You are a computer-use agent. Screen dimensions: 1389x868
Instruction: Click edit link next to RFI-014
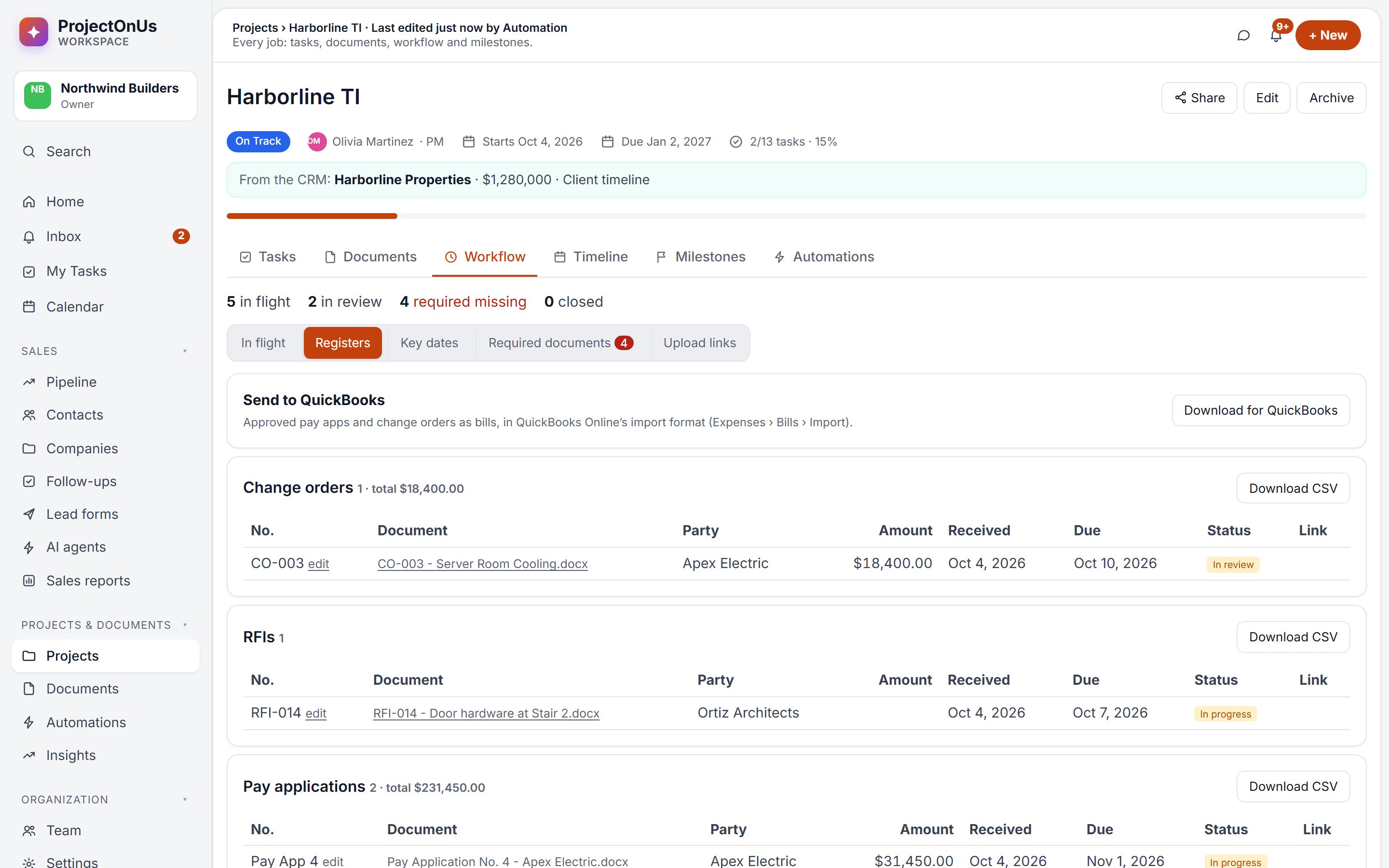tap(316, 714)
